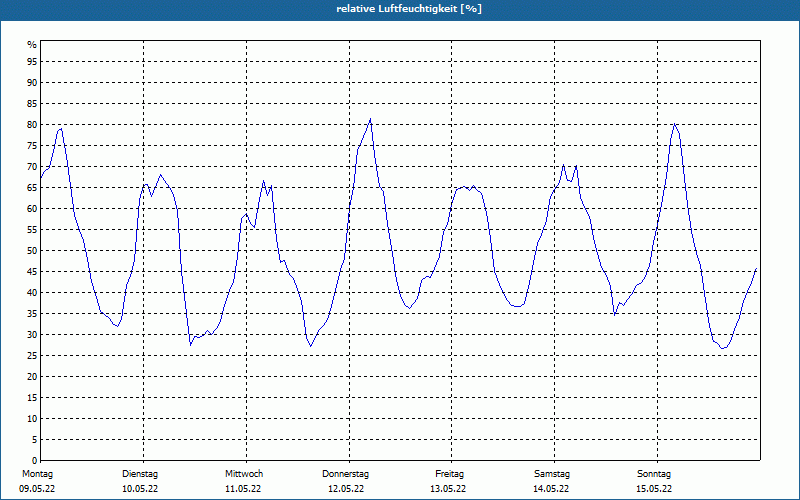This screenshot has width=800, height=500.
Task: Click the y-axis value 40
Action: [x=32, y=293]
